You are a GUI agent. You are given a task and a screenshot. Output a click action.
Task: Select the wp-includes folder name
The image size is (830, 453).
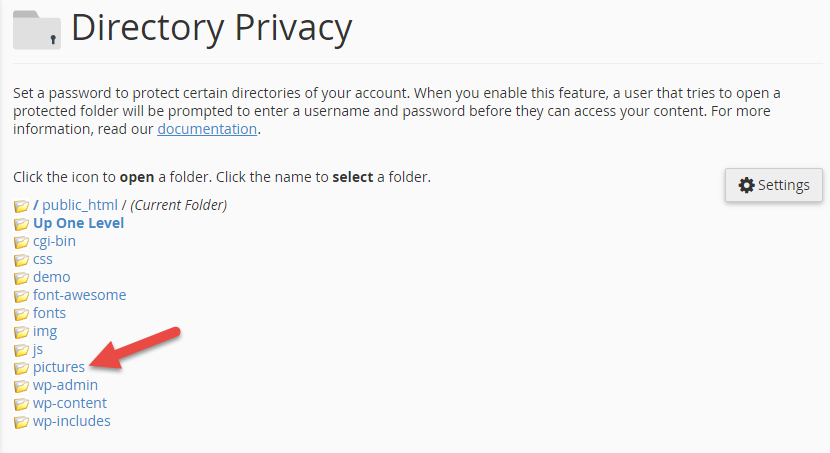click(x=71, y=421)
